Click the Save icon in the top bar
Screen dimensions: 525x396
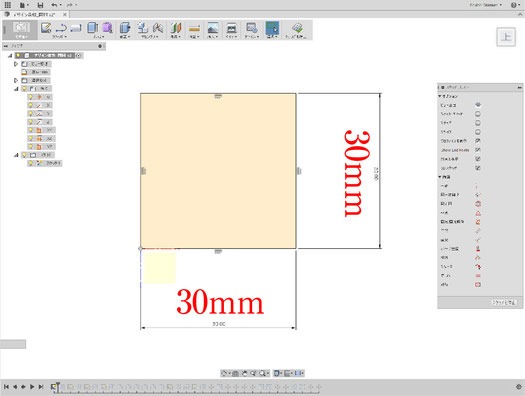pyautogui.click(x=40, y=5)
